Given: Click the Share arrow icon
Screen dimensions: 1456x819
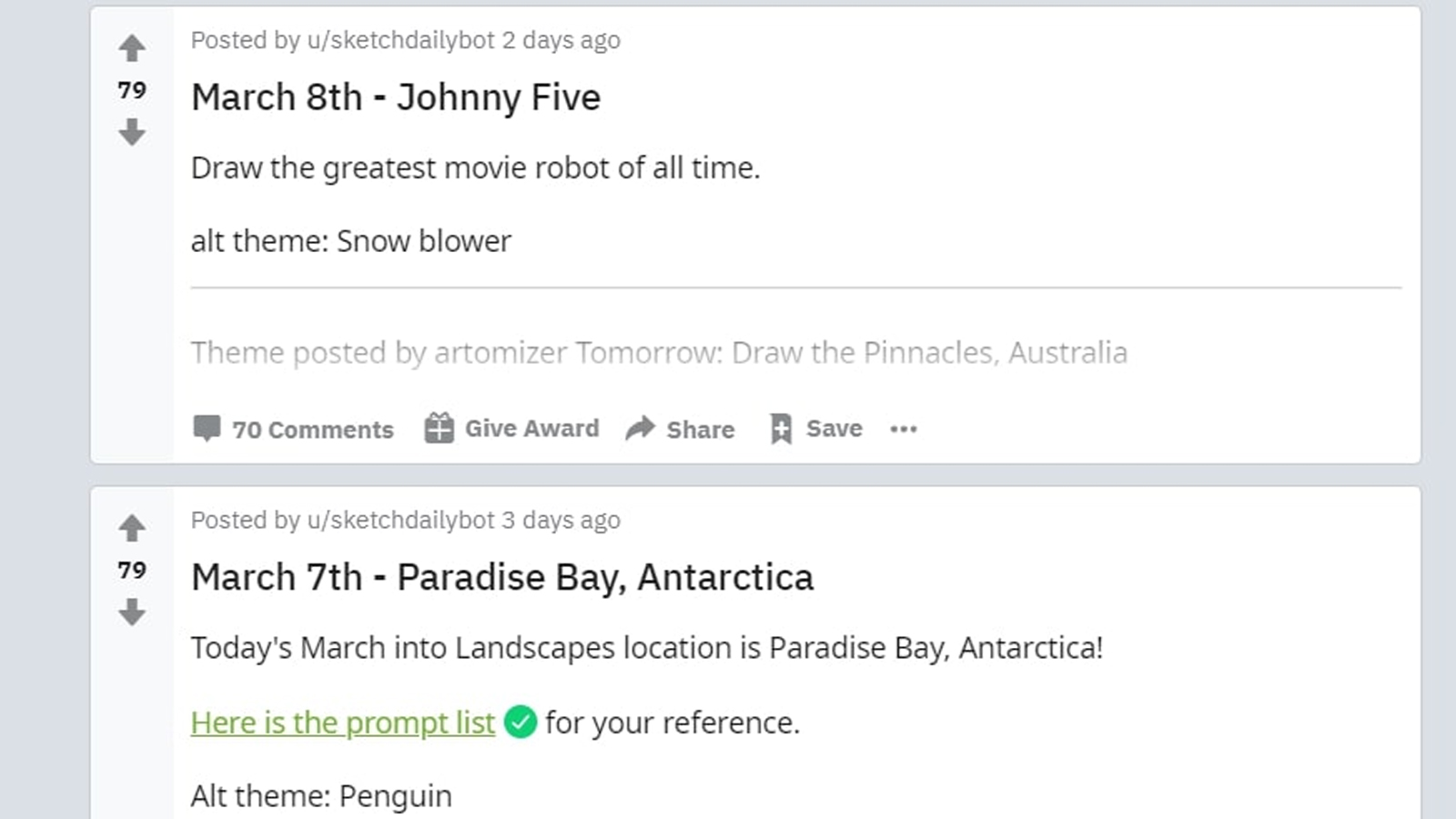Looking at the screenshot, I should pyautogui.click(x=641, y=429).
